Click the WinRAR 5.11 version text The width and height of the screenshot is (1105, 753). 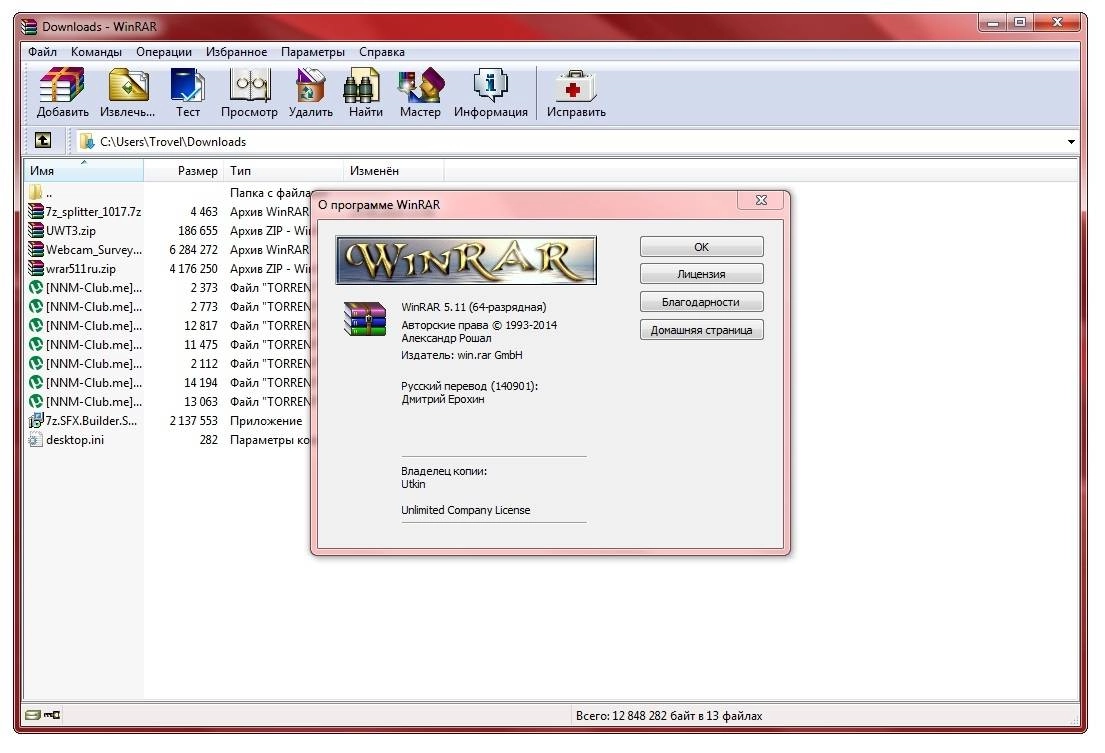pyautogui.click(x=474, y=307)
